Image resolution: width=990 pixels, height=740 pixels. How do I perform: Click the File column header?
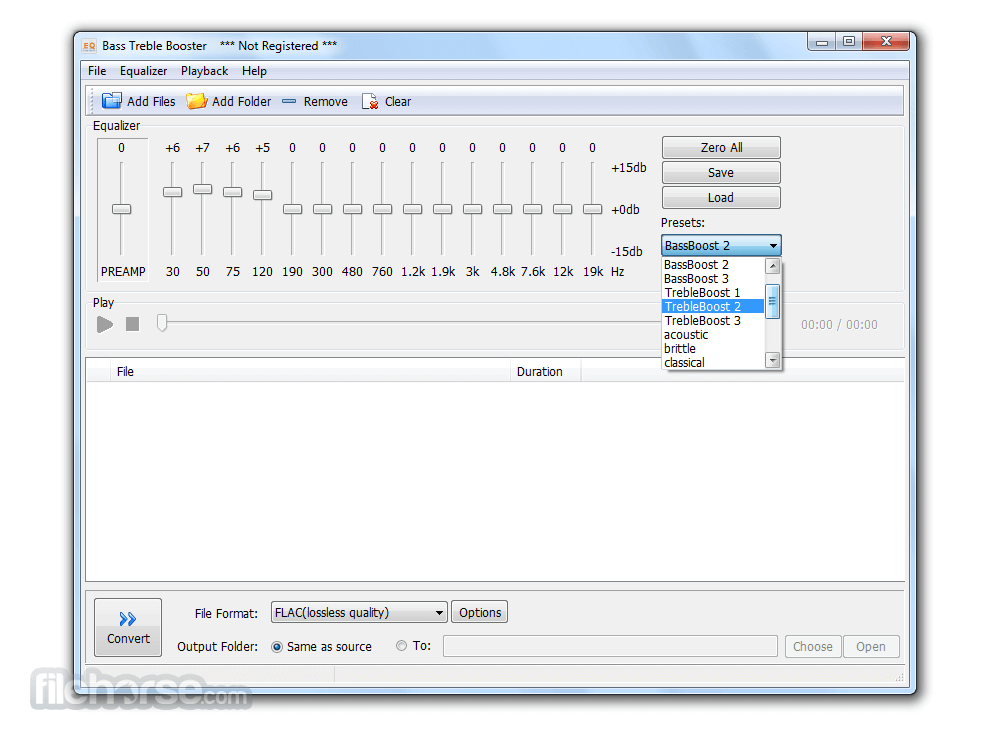point(310,372)
